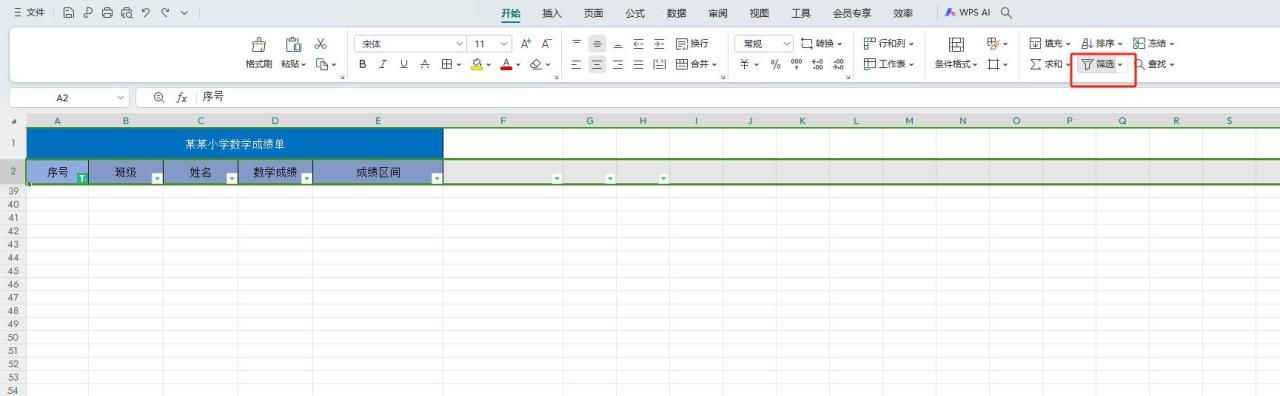Decrease font size with A- icon
Image resolution: width=1280 pixels, height=396 pixels.
tap(546, 44)
